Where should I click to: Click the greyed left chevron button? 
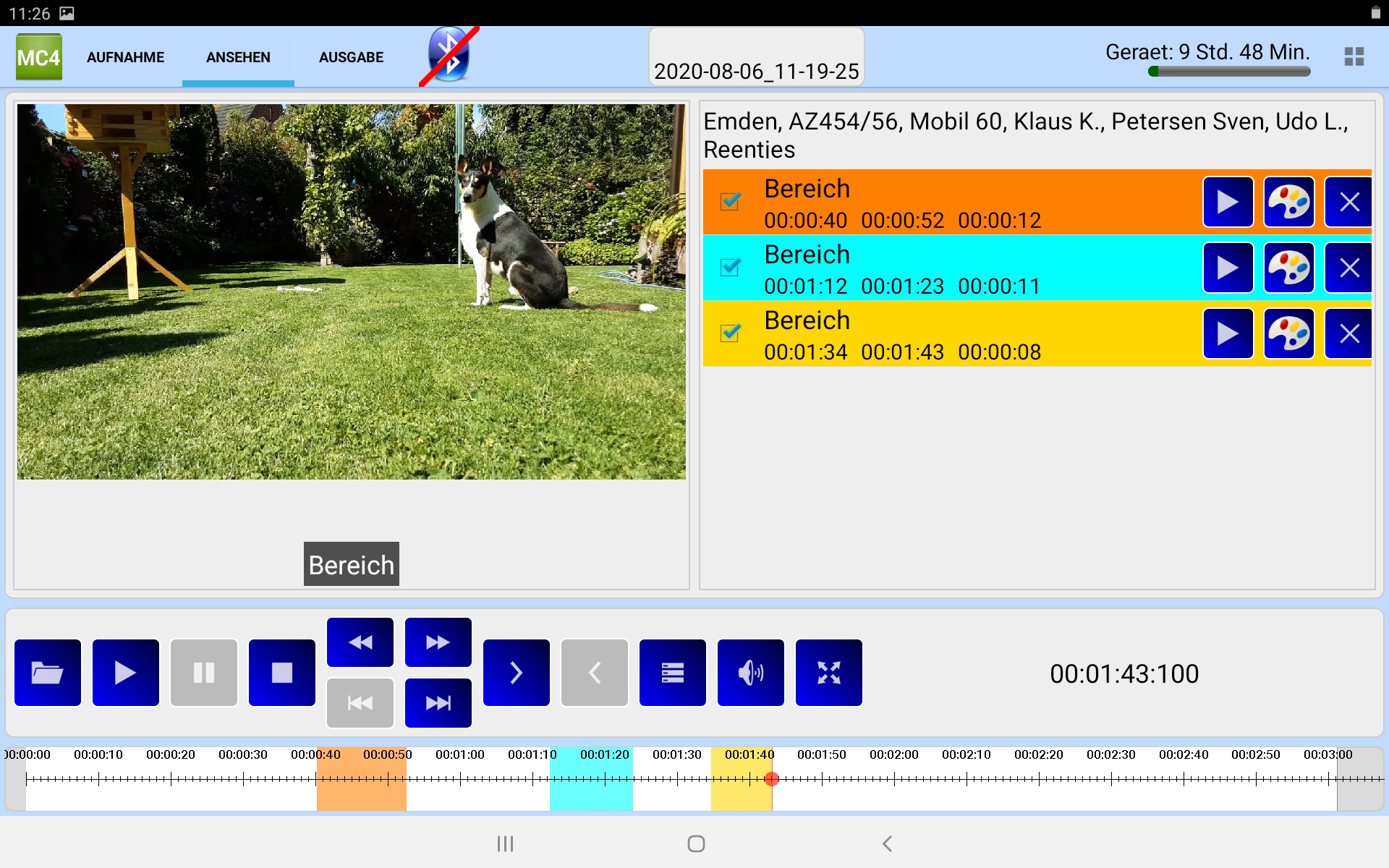[x=595, y=673]
